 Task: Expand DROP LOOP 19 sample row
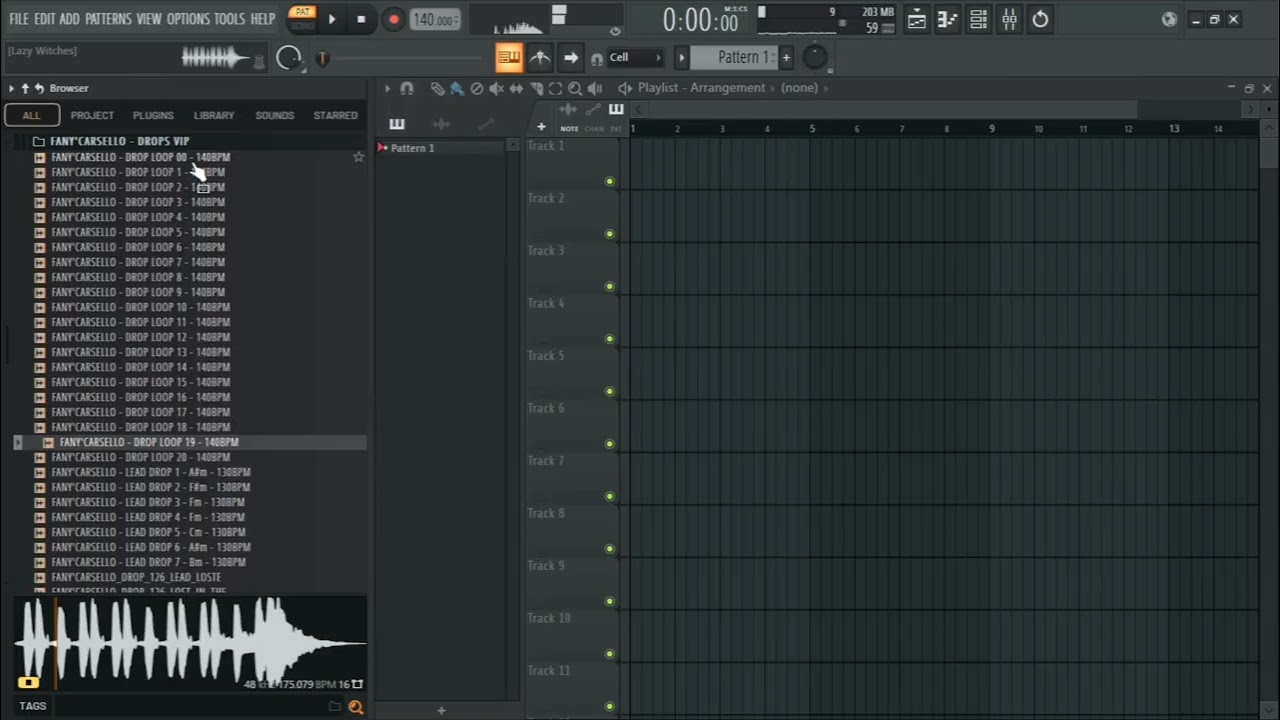[x=17, y=442]
